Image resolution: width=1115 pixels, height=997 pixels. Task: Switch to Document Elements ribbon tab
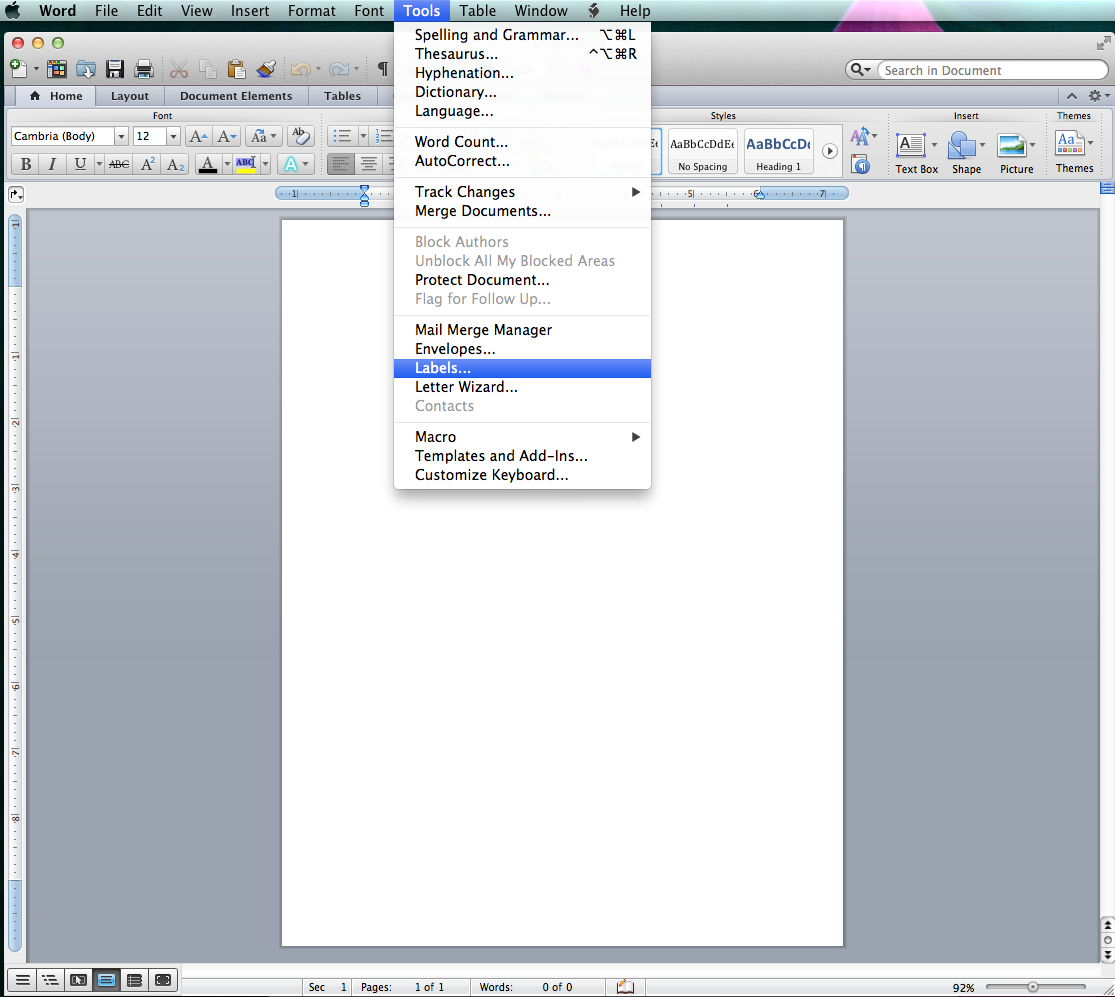(x=236, y=95)
